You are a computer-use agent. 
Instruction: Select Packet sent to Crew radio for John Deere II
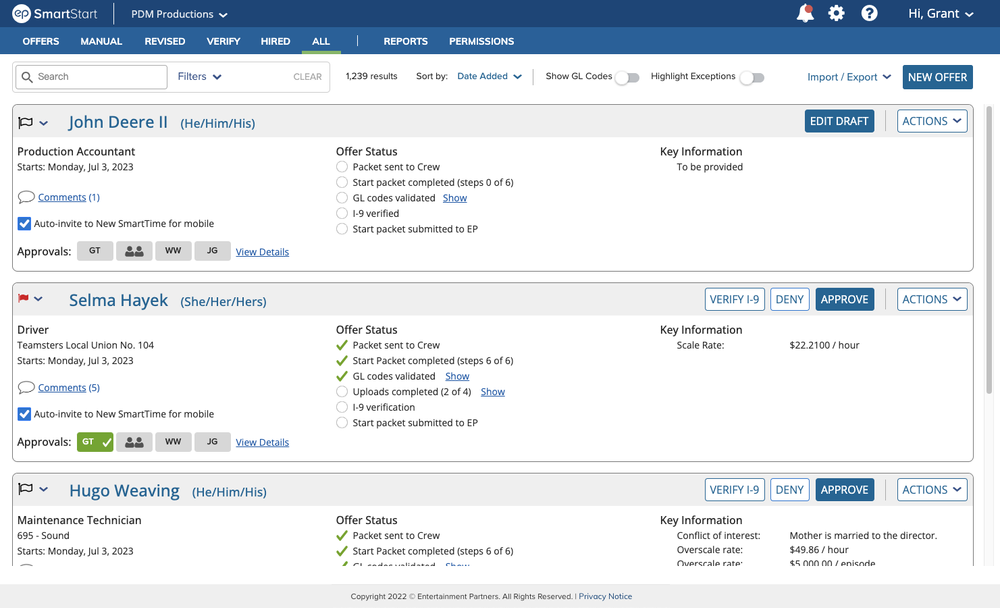342,167
